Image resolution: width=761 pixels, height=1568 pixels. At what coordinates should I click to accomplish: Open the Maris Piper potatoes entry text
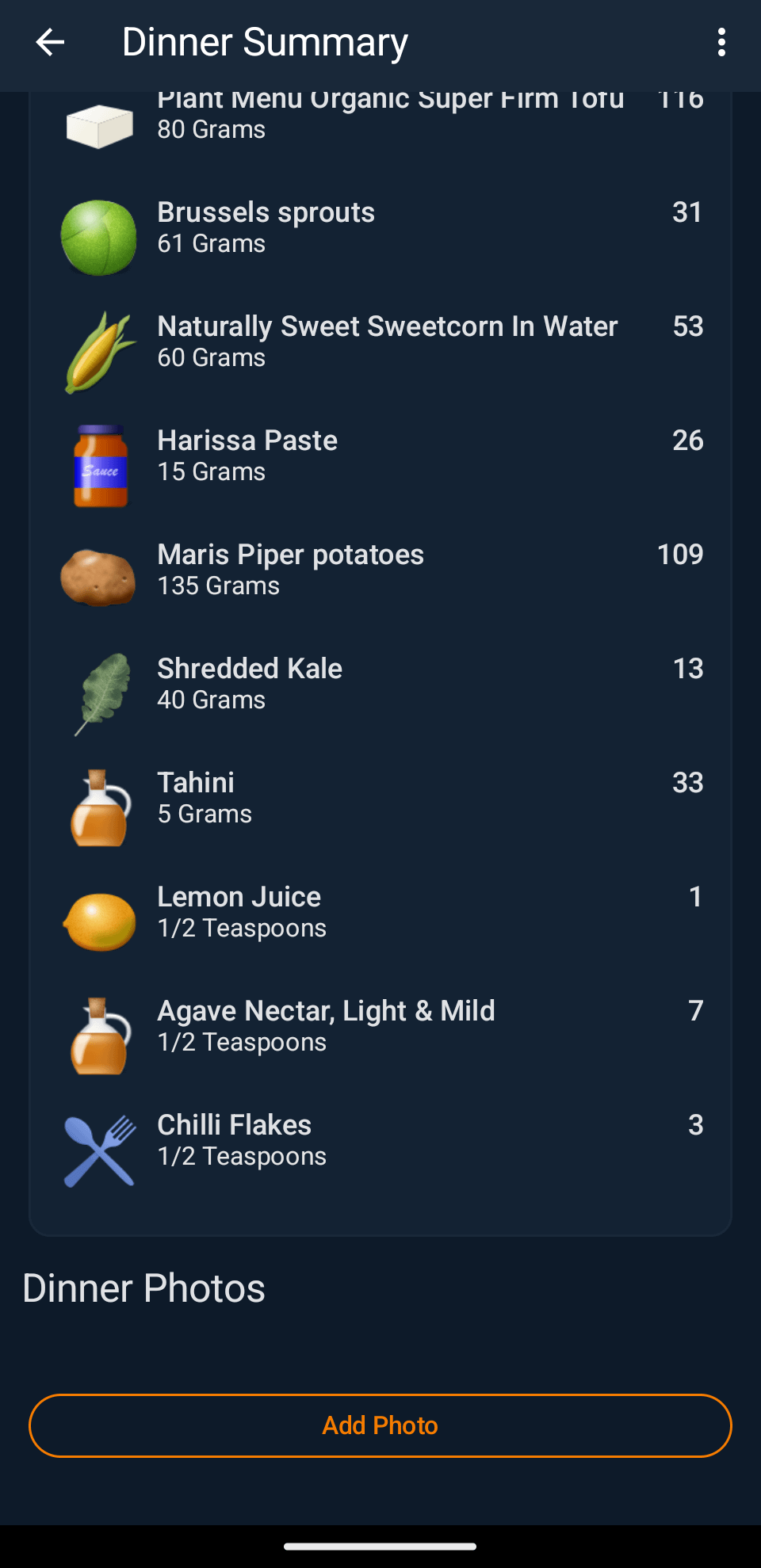290,569
